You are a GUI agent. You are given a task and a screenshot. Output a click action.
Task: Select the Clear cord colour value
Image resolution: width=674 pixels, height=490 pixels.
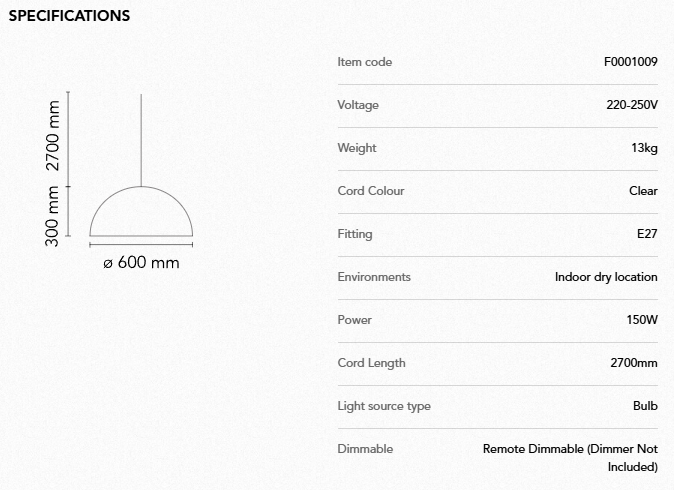click(x=643, y=191)
